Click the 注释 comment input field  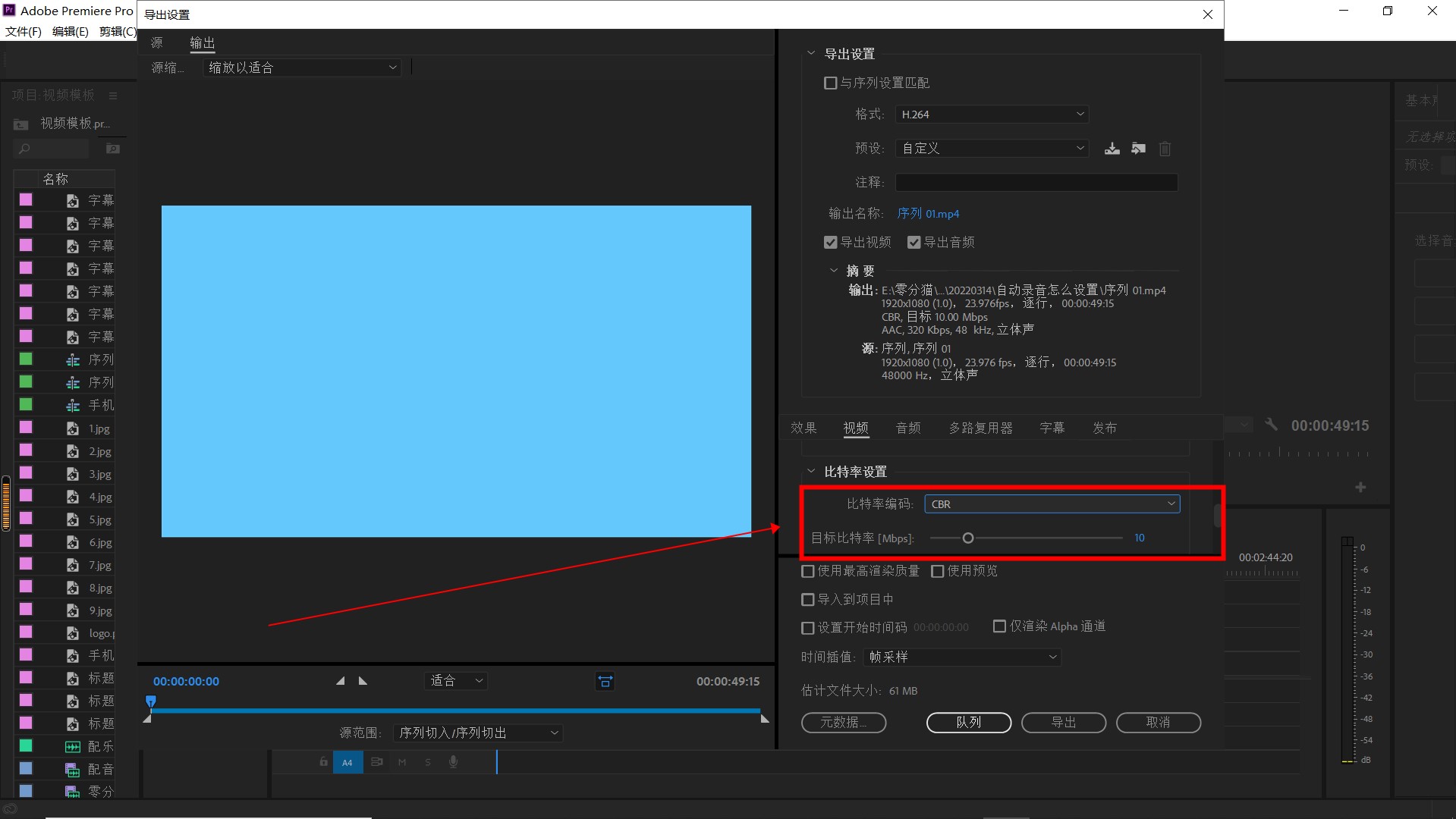point(1036,183)
